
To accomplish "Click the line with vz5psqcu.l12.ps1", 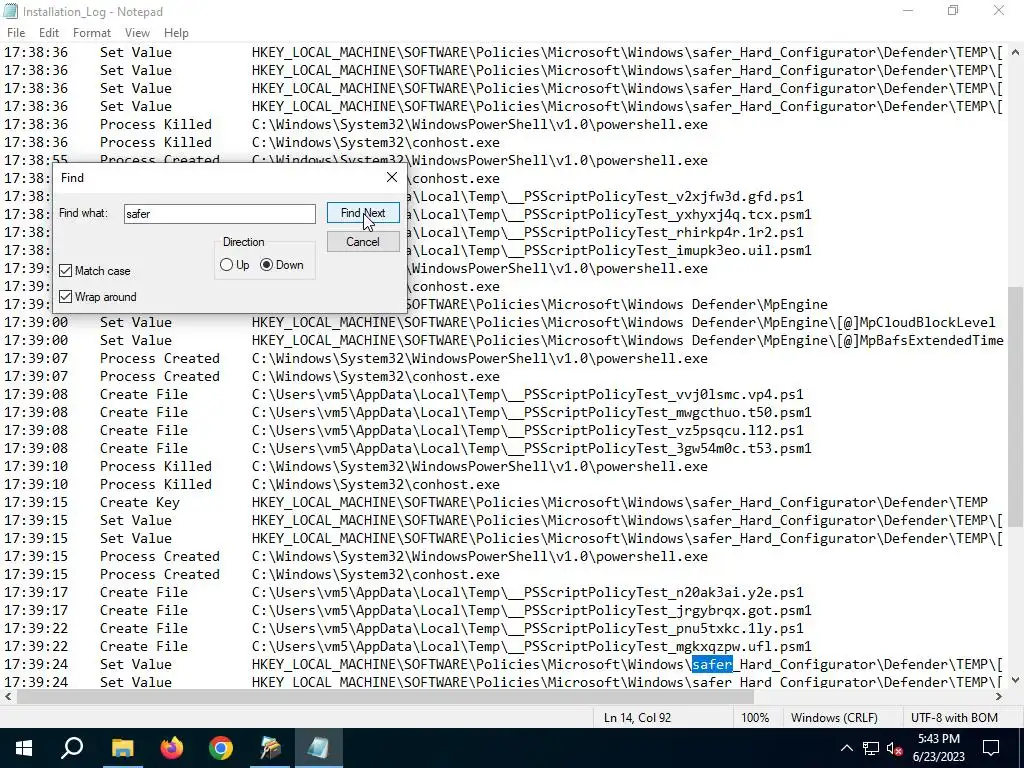I will tap(404, 430).
